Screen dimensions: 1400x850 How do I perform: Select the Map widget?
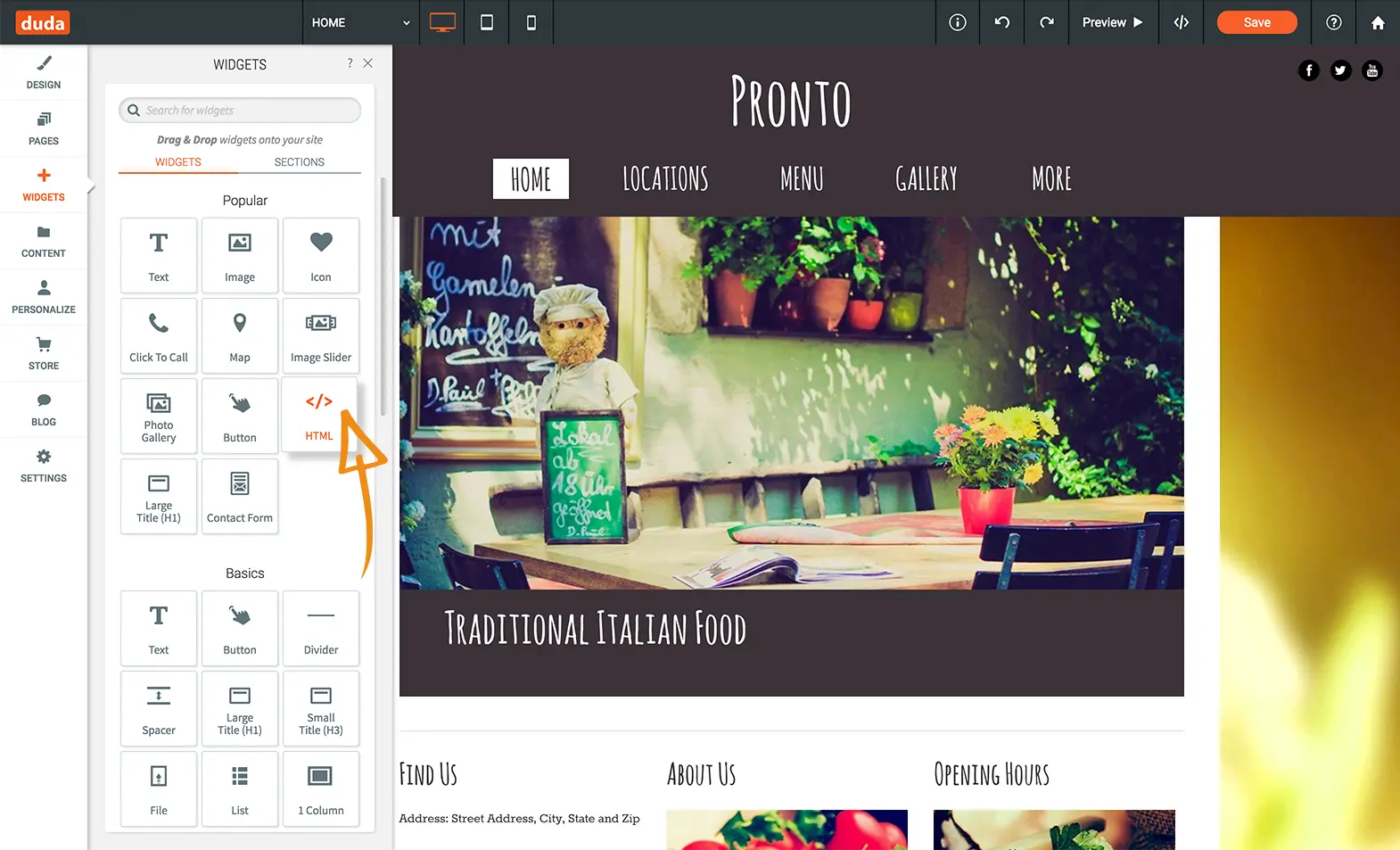(240, 335)
